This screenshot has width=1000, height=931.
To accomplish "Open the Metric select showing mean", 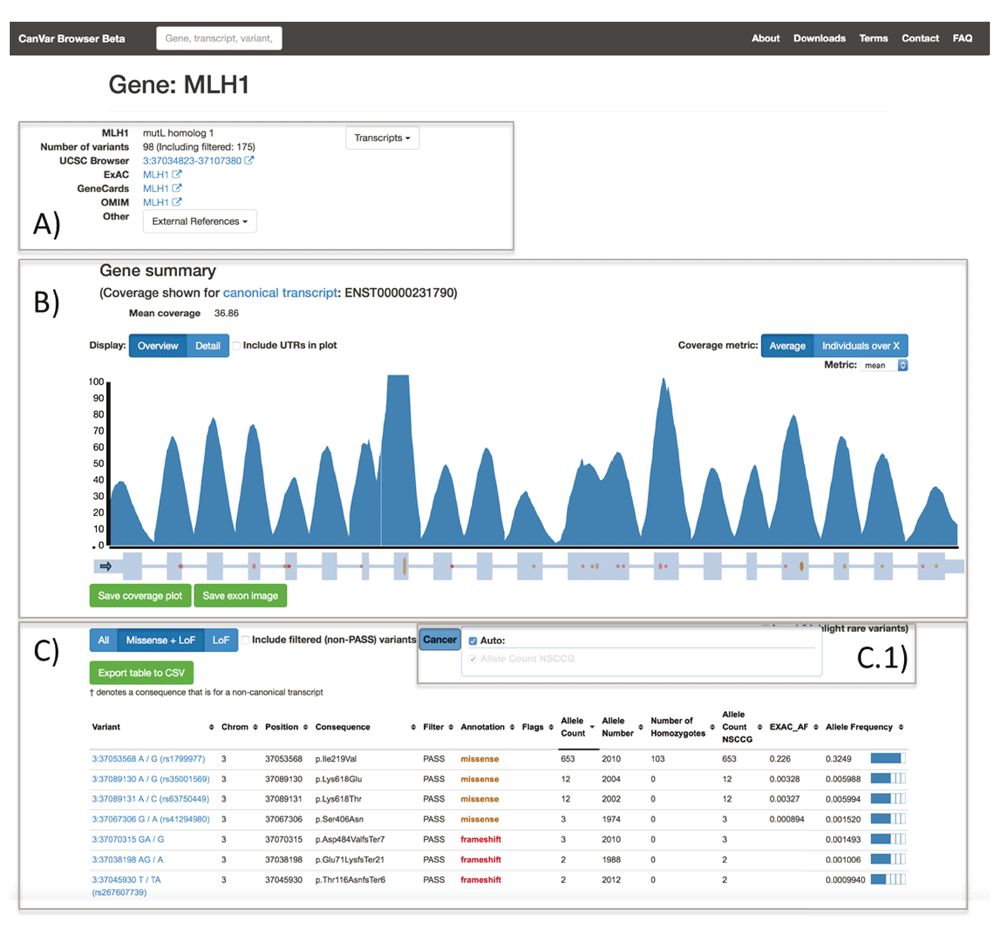I will (885, 365).
